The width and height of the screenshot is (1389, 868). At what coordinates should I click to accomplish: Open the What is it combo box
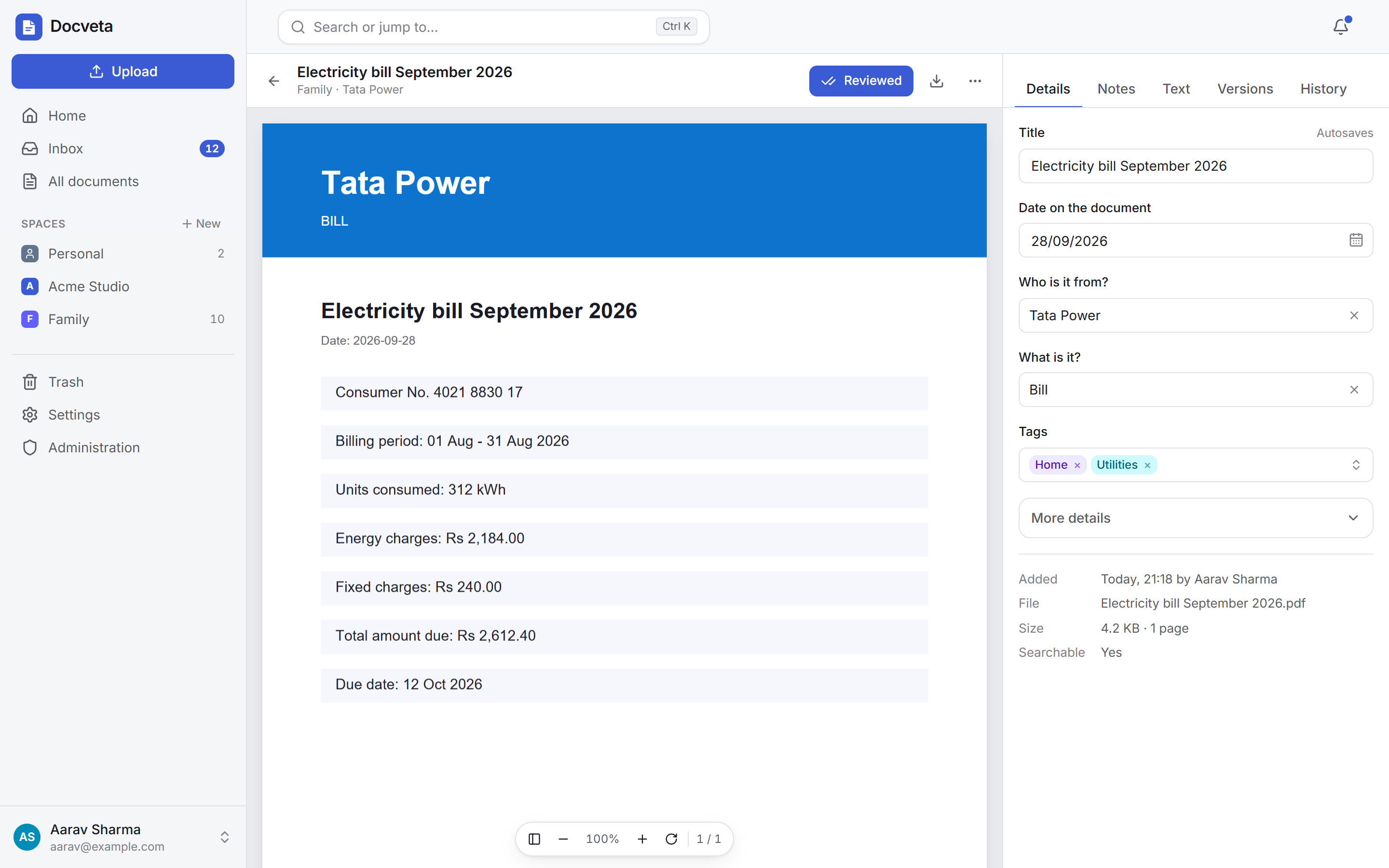(1196, 390)
